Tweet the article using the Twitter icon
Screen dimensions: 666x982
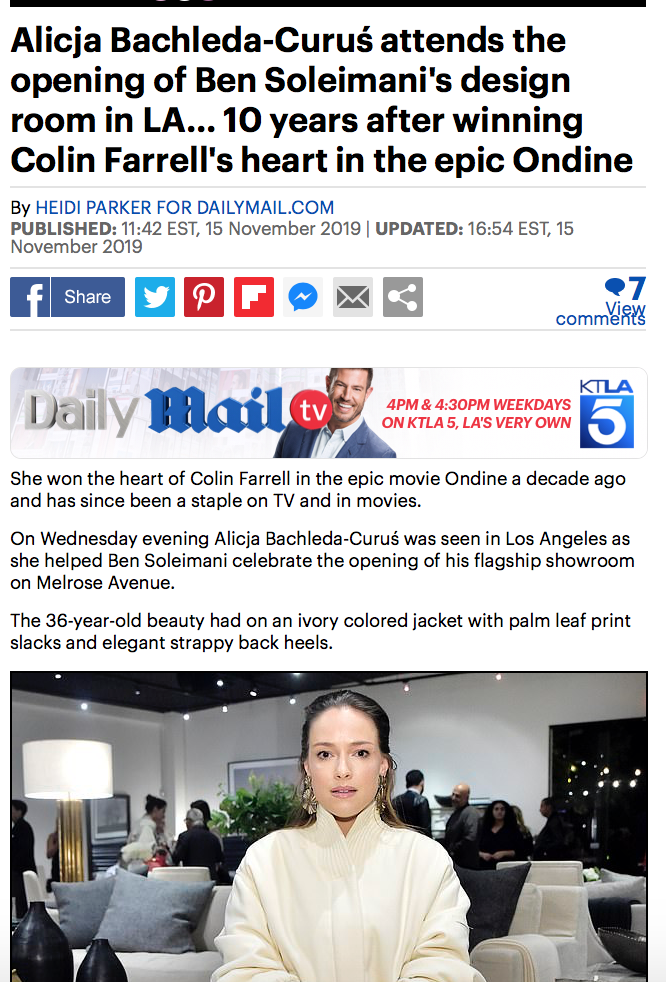pyautogui.click(x=155, y=297)
